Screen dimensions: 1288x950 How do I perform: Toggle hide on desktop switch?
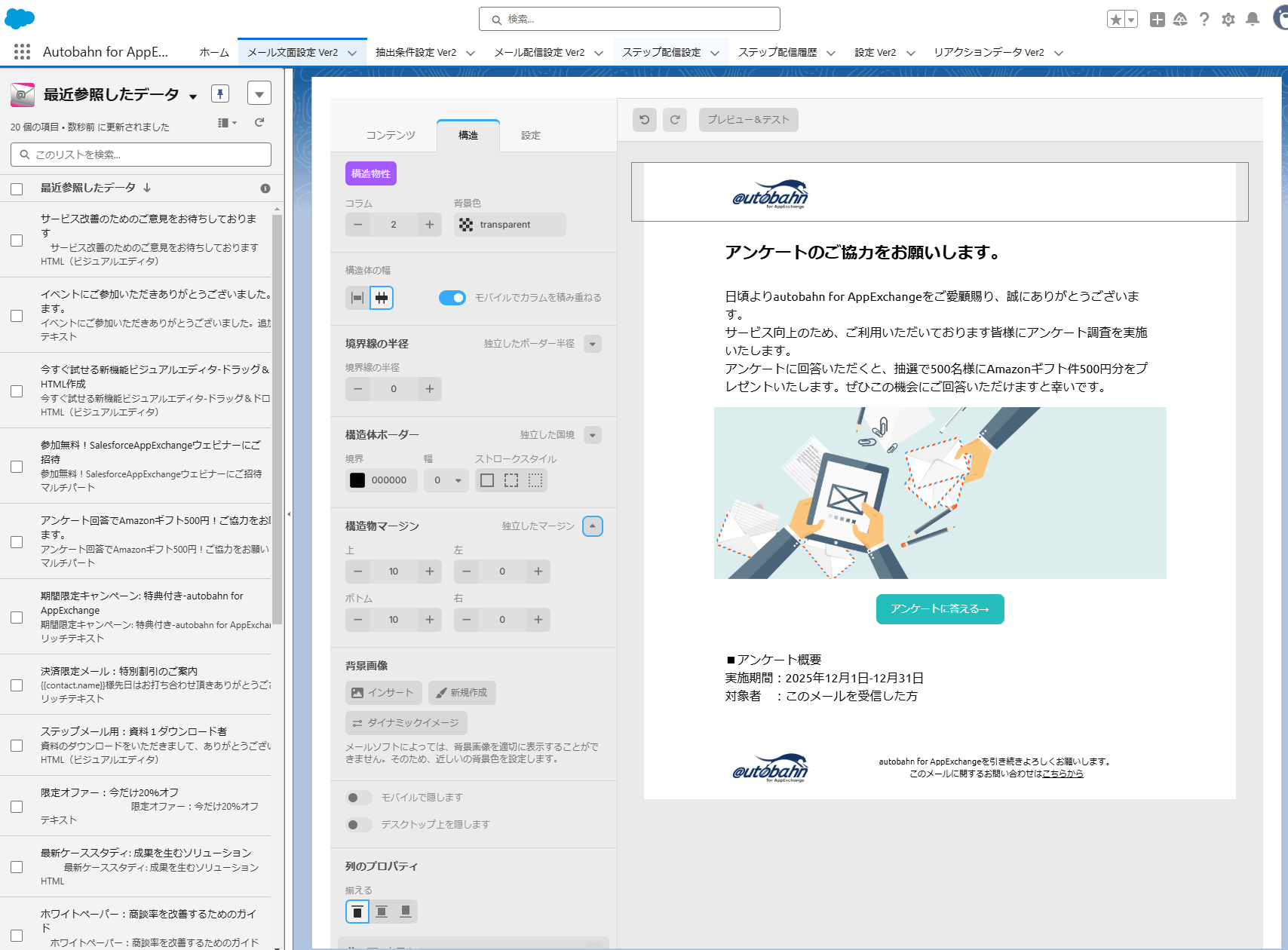[359, 825]
